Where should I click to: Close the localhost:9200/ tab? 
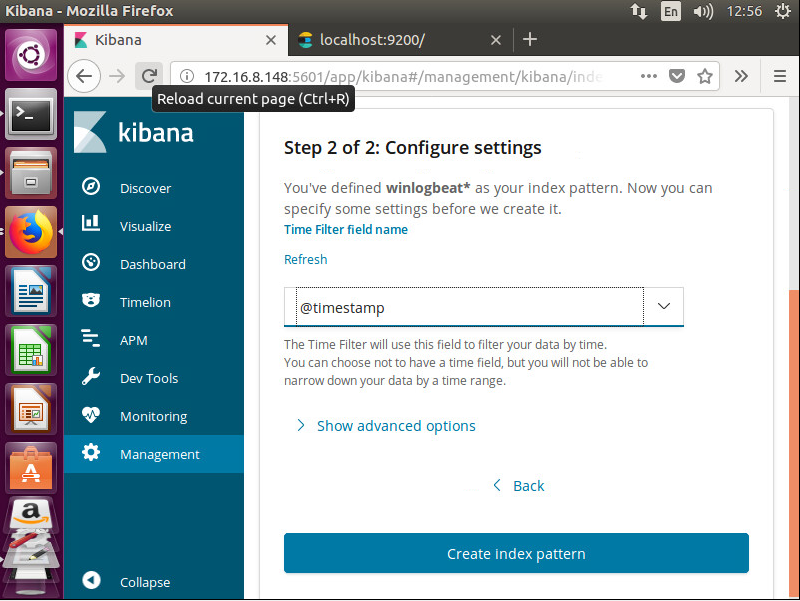coord(495,40)
